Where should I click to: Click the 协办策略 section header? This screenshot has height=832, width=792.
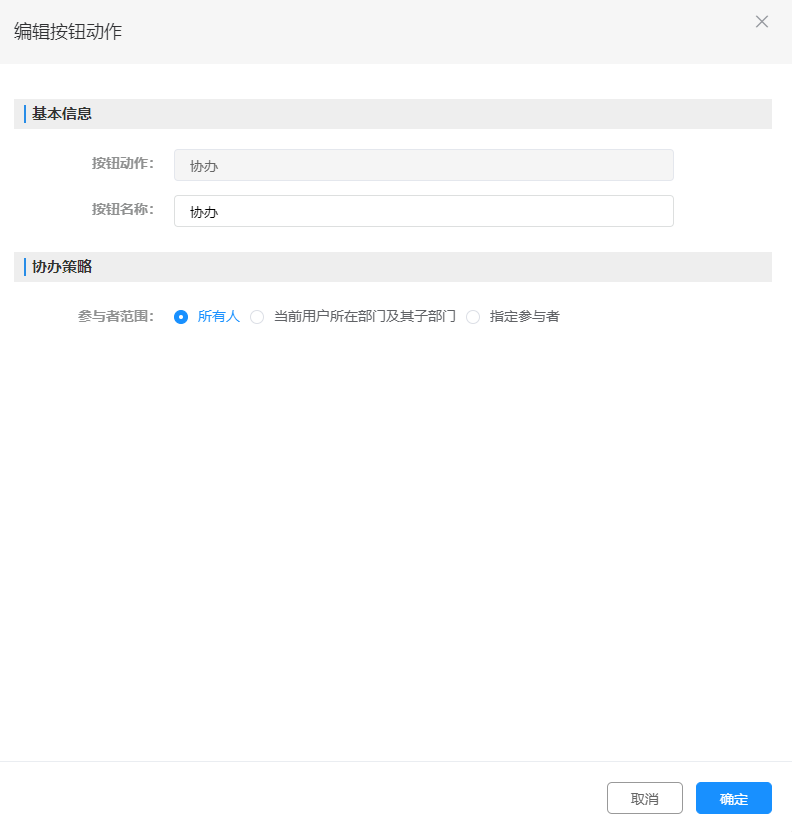[62, 267]
